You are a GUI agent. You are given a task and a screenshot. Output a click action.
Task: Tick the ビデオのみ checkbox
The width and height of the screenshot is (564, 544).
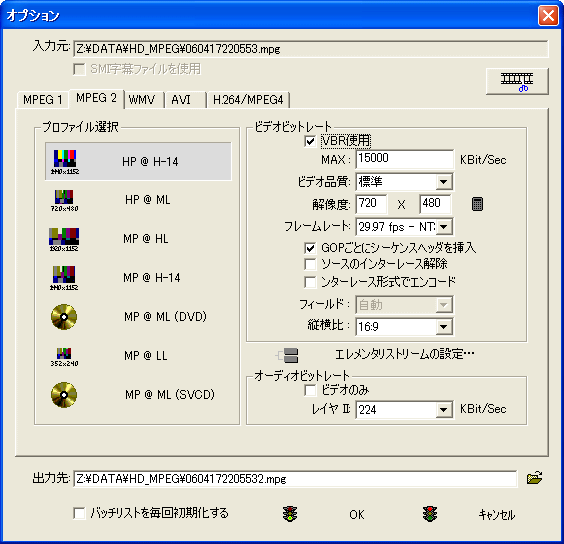(310, 390)
